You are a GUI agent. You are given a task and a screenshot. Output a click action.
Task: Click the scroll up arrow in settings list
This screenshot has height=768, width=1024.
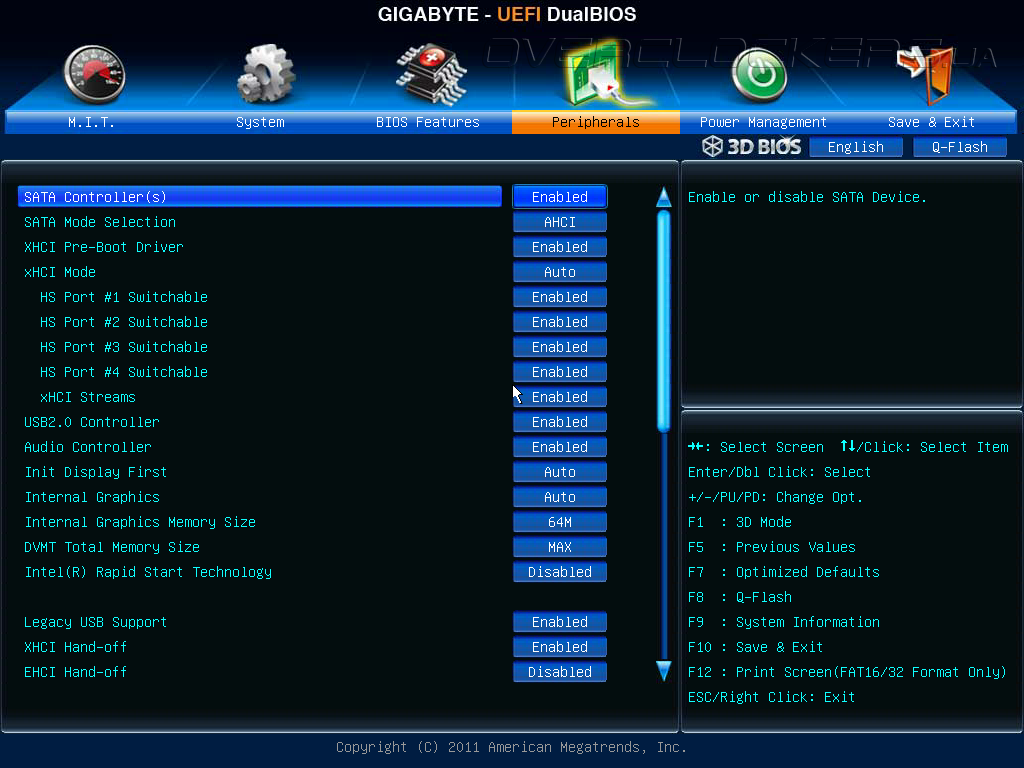pos(664,197)
